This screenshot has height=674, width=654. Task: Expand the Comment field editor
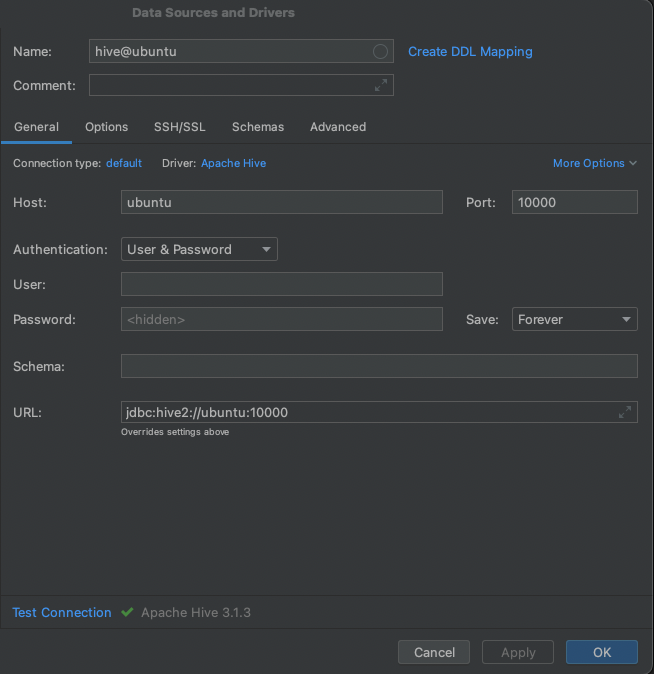tap(381, 85)
